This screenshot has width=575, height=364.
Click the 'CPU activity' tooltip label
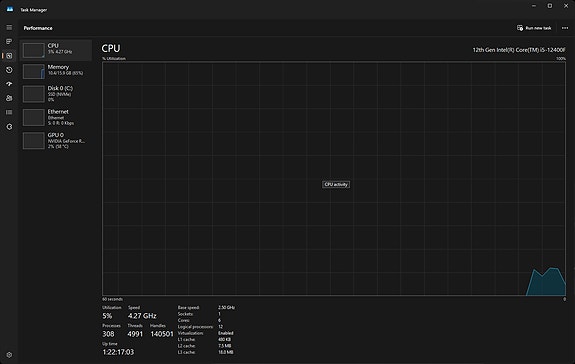(336, 184)
